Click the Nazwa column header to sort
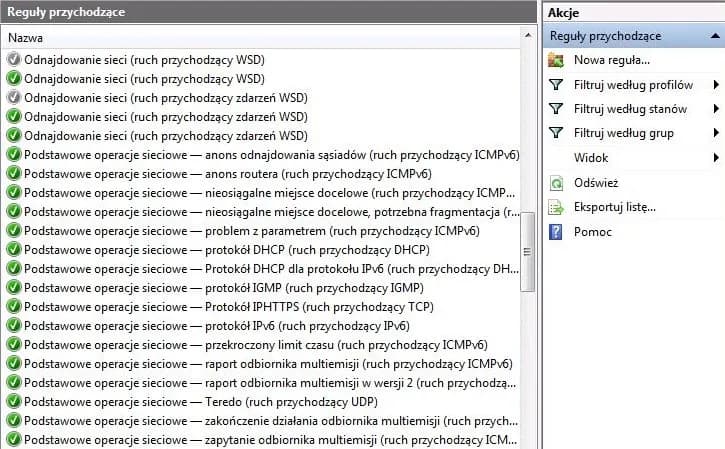 261,37
